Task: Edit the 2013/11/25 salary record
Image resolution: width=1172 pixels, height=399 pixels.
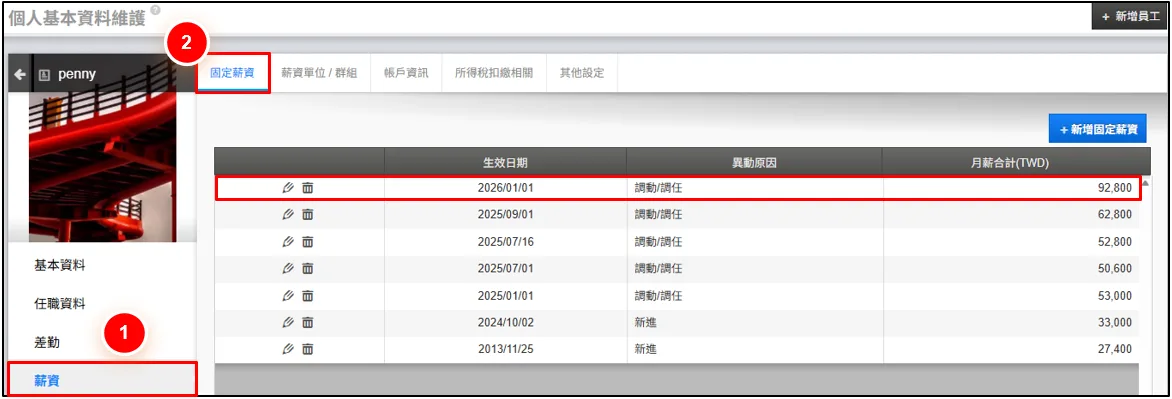Action: click(x=289, y=349)
